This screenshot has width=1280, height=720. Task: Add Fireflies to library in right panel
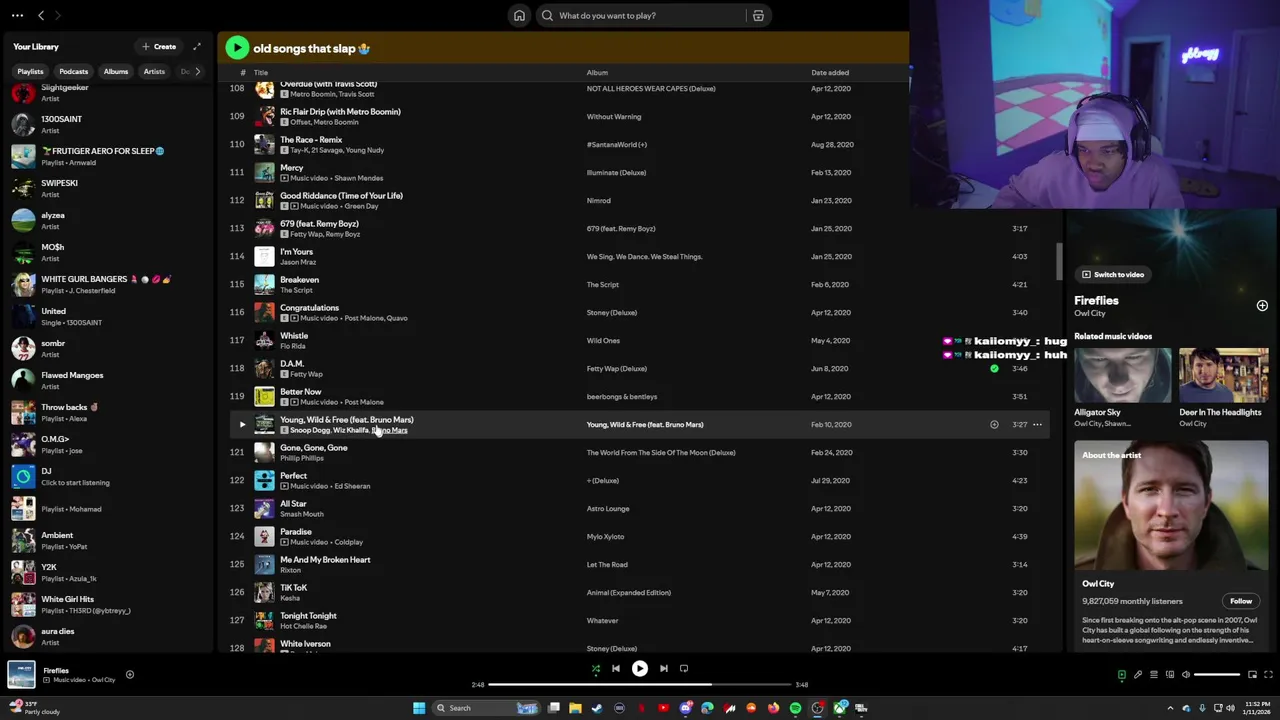pos(1262,306)
